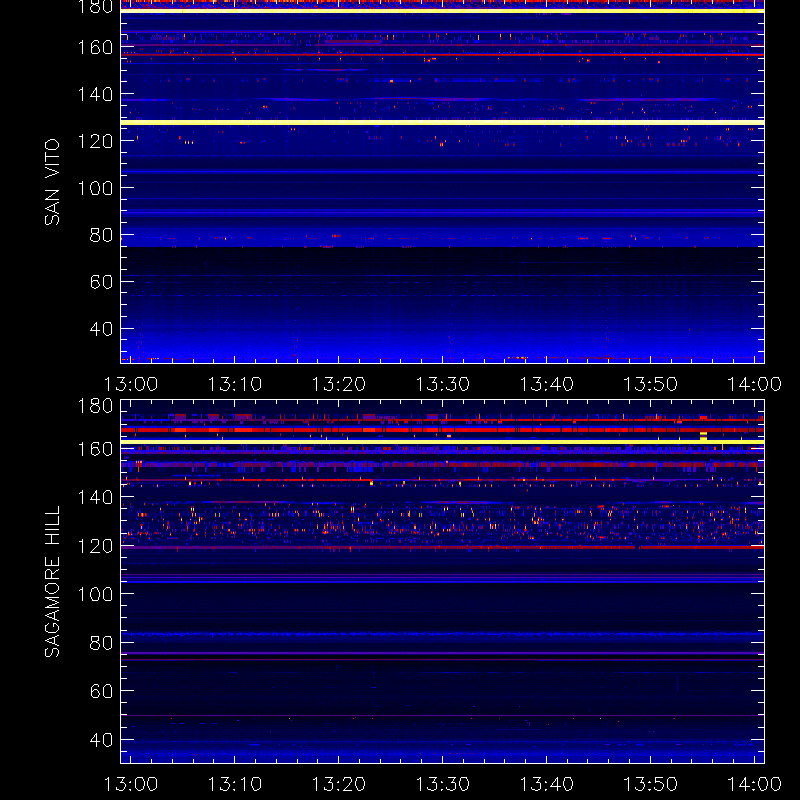Pick the 140 tick label on Sagamore Hill axis
This screenshot has width=800, height=800.
[x=95, y=497]
